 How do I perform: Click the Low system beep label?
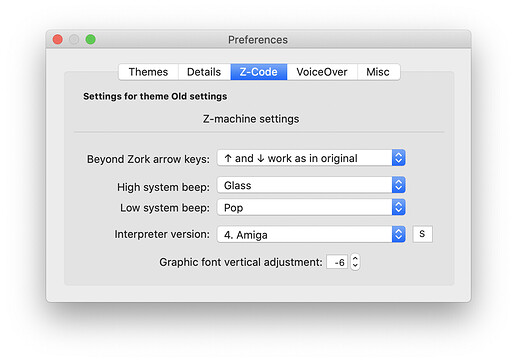pos(165,208)
